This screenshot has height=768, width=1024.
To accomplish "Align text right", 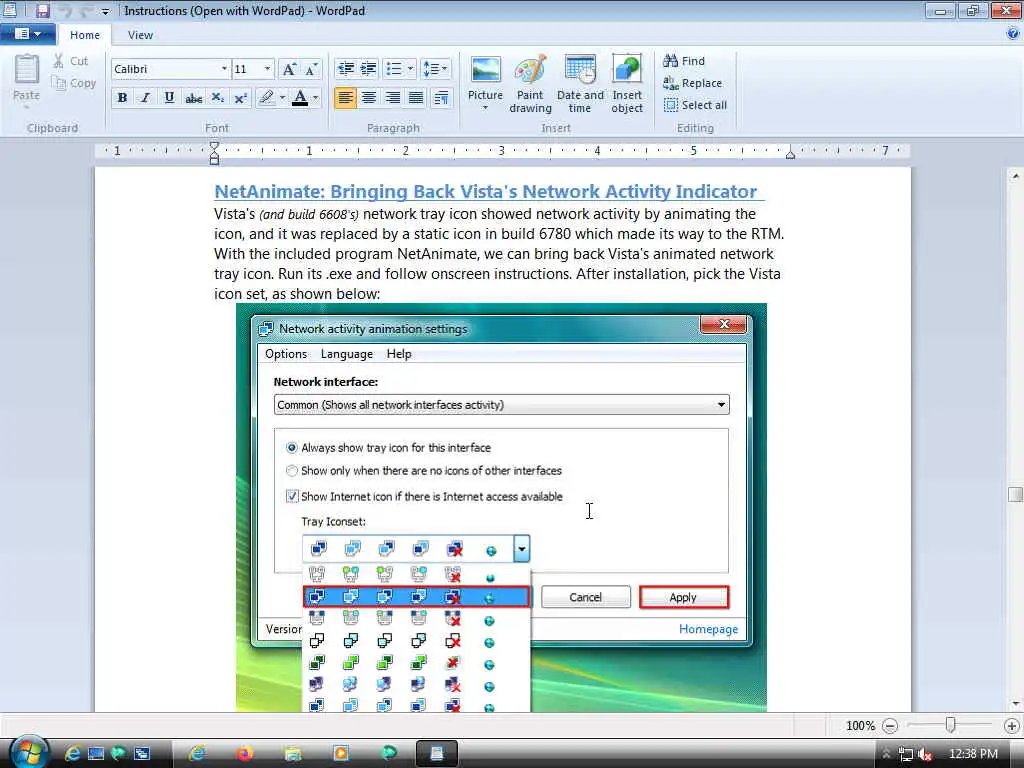I will [392, 98].
